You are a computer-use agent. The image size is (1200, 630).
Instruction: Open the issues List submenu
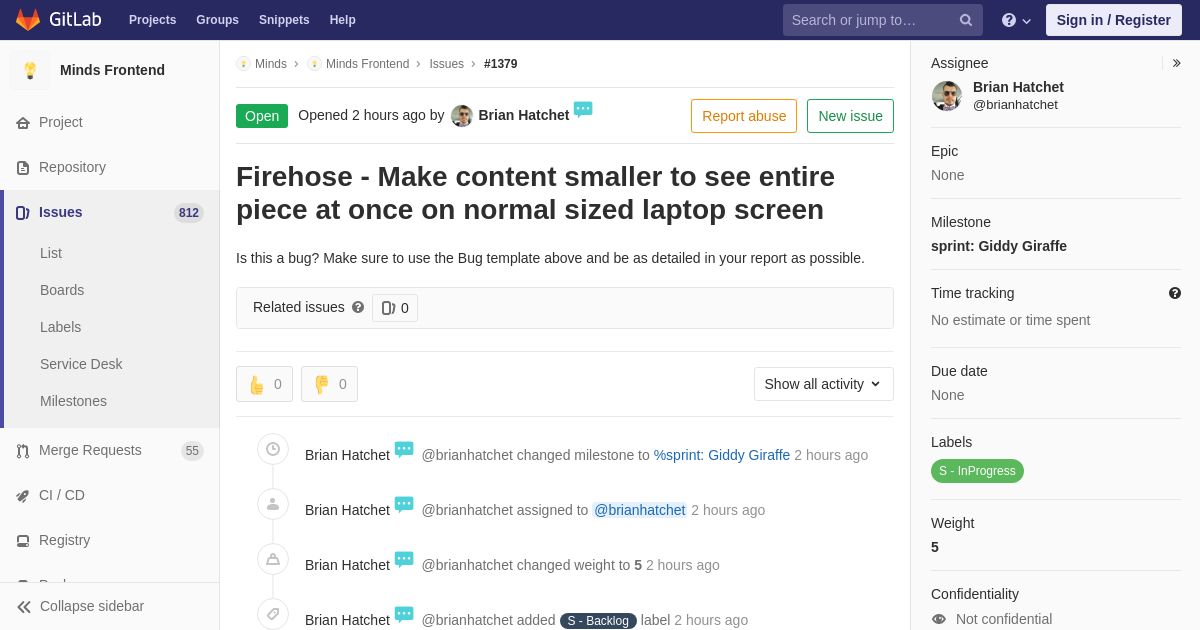[x=51, y=253]
